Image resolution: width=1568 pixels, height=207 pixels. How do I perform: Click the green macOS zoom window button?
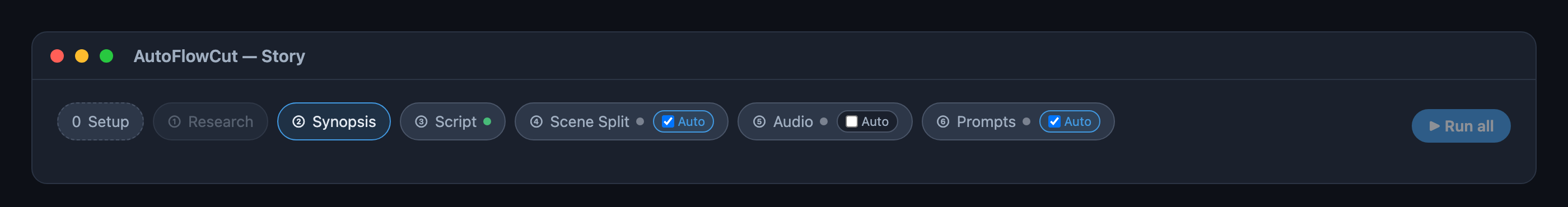click(106, 56)
